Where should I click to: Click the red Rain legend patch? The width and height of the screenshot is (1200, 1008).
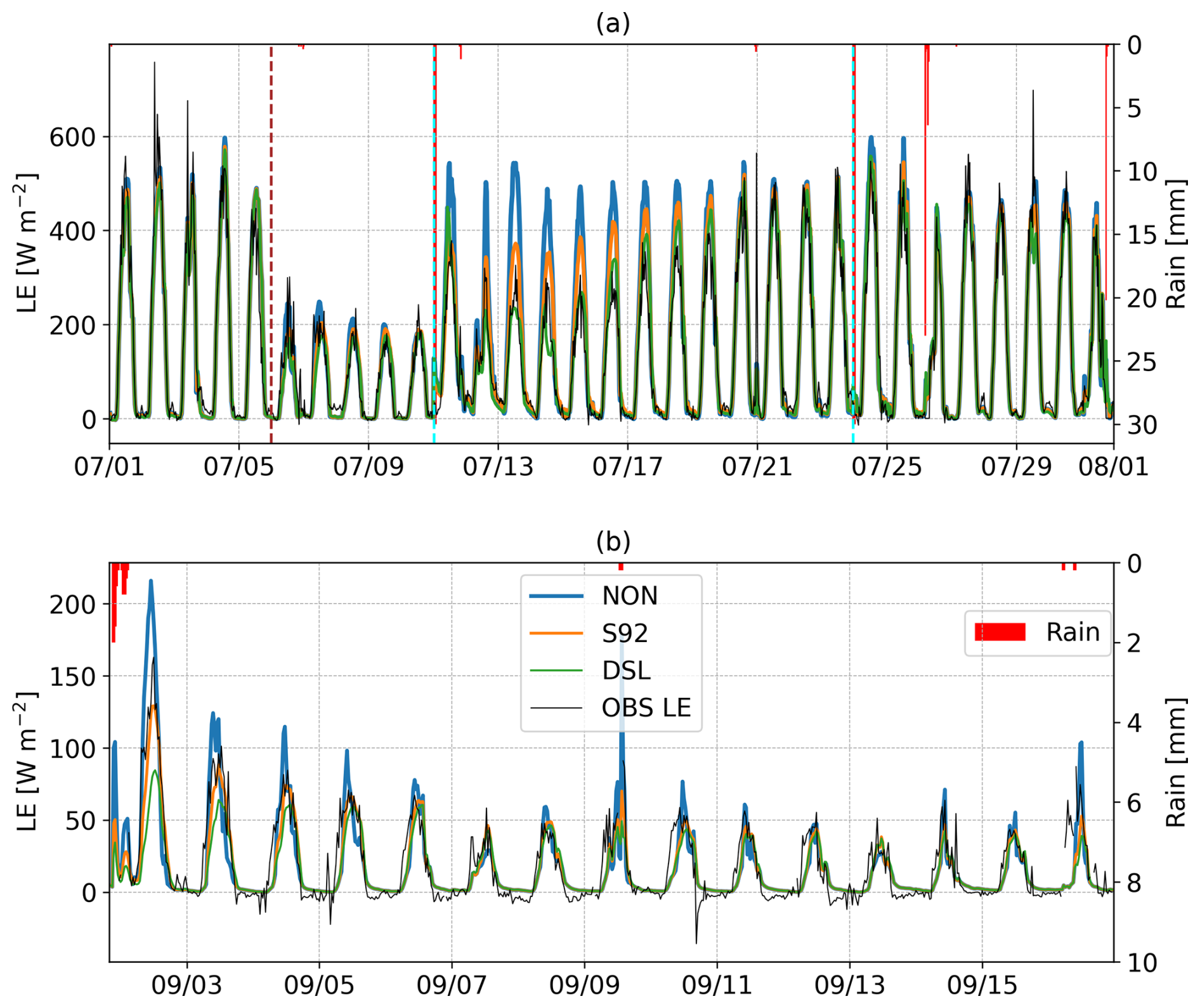tap(1000, 632)
